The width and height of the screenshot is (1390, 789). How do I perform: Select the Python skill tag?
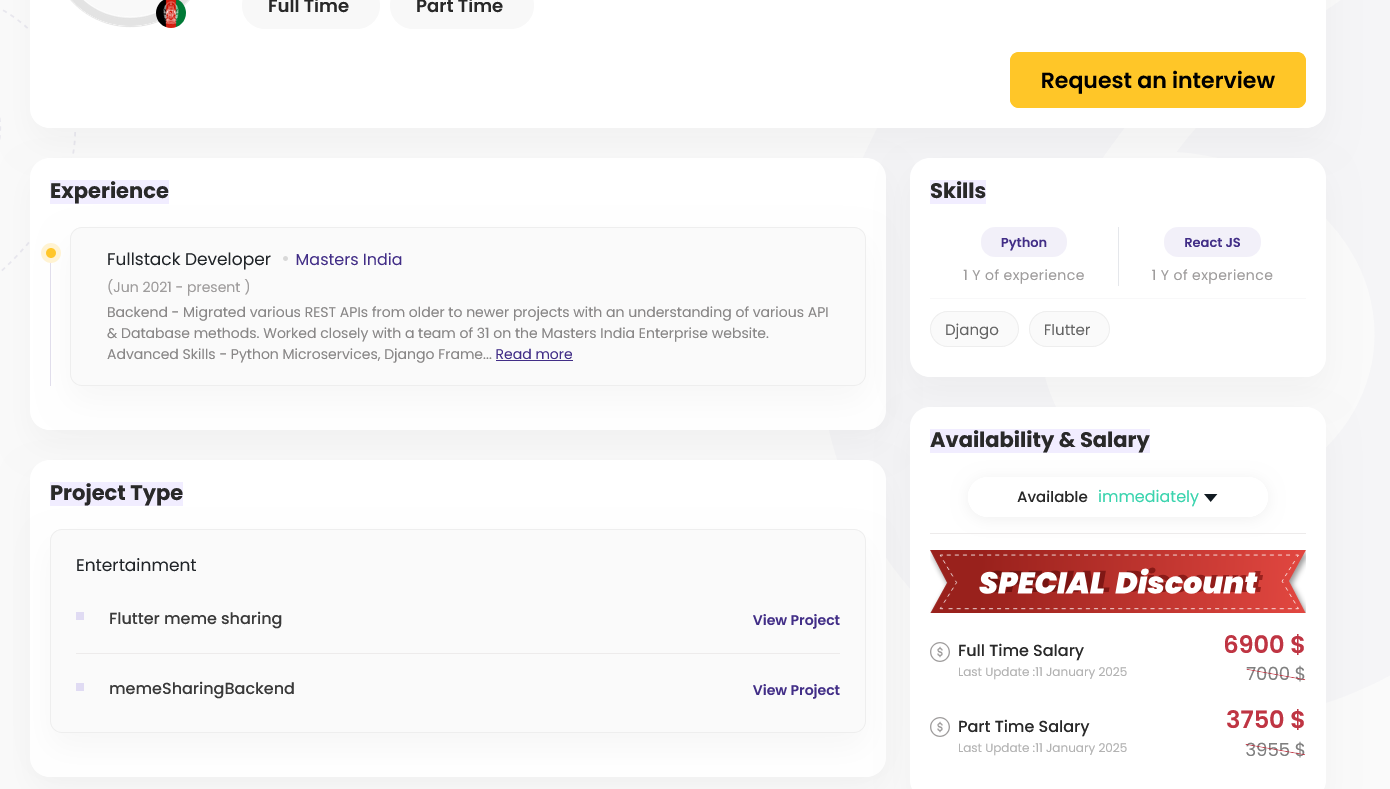pyautogui.click(x=1023, y=242)
